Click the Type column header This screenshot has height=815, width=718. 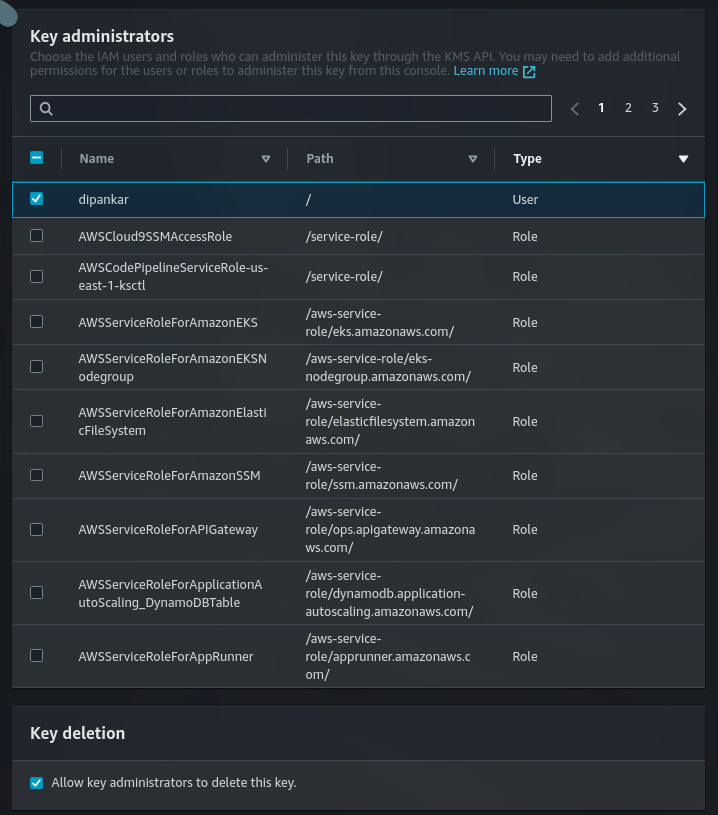(x=527, y=159)
